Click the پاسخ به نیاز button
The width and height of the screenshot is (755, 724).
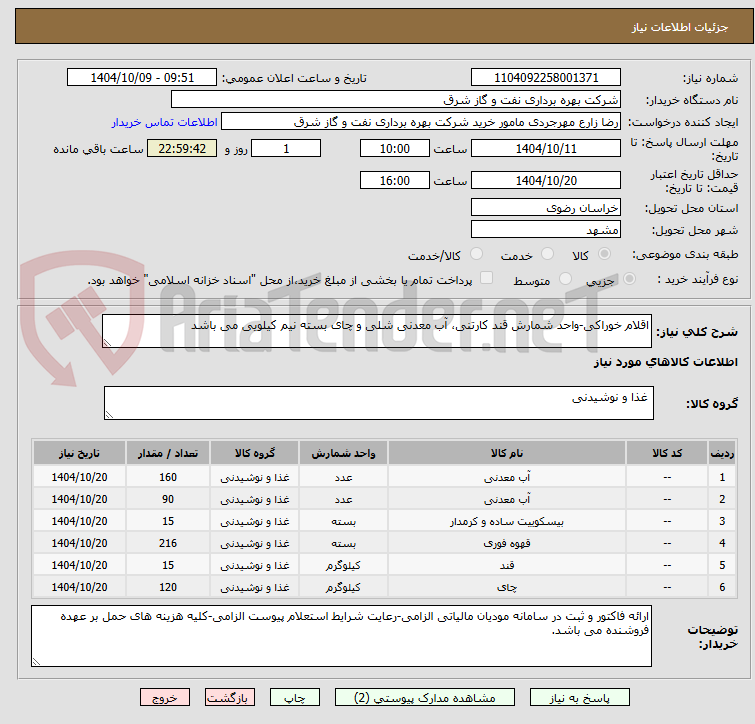point(579,698)
